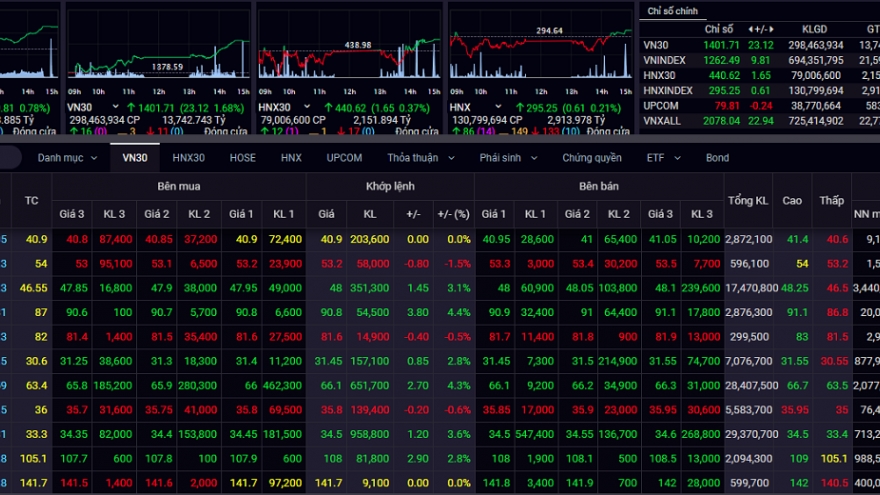Open the VN30 chart index selector chevron

pyautogui.click(x=115, y=107)
